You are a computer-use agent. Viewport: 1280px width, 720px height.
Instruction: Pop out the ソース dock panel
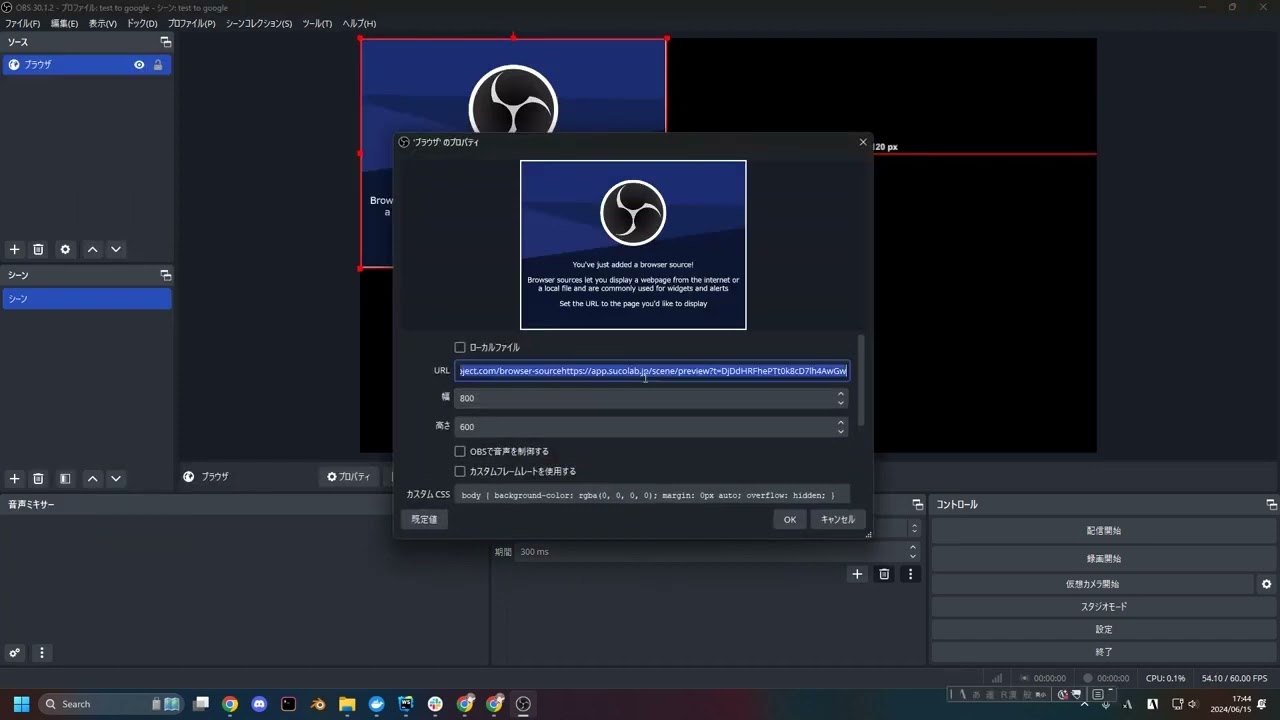(166, 42)
